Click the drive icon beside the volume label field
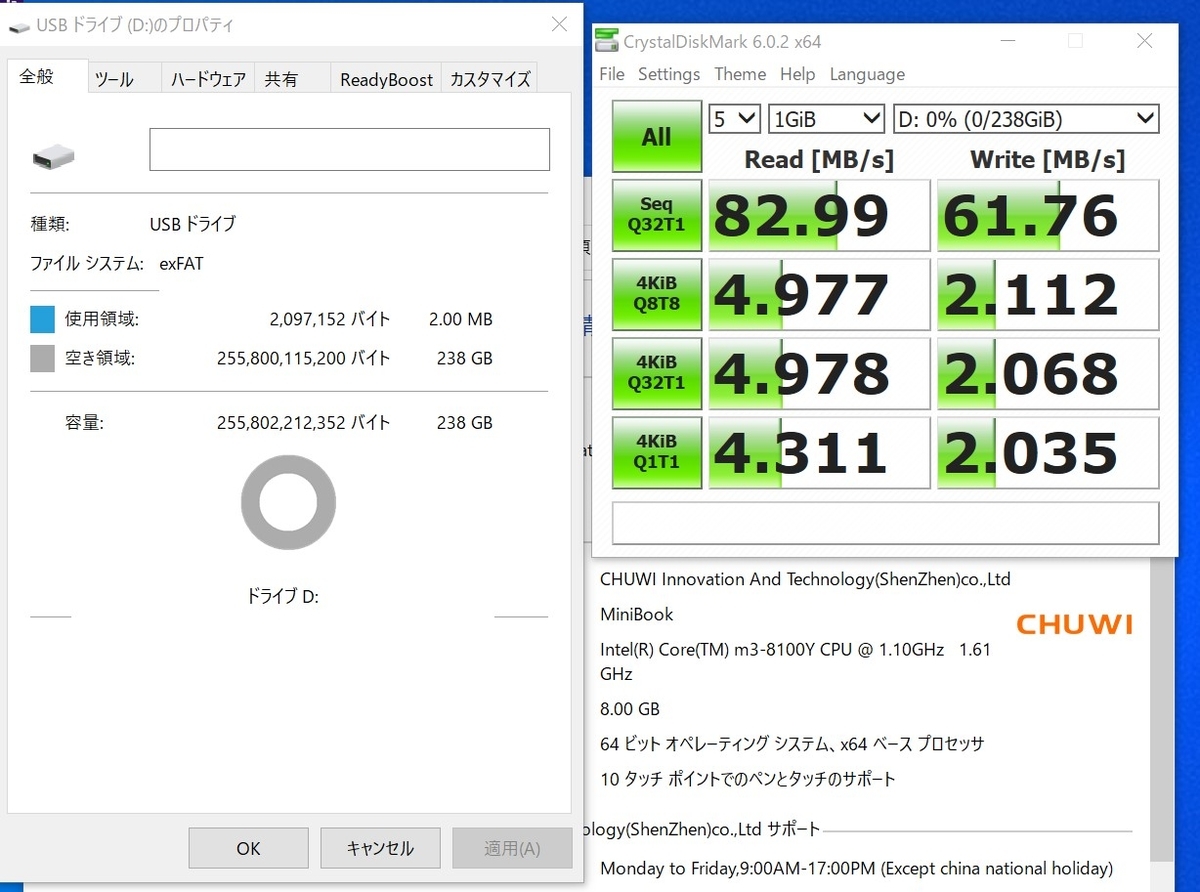Image resolution: width=1200 pixels, height=892 pixels. click(53, 155)
